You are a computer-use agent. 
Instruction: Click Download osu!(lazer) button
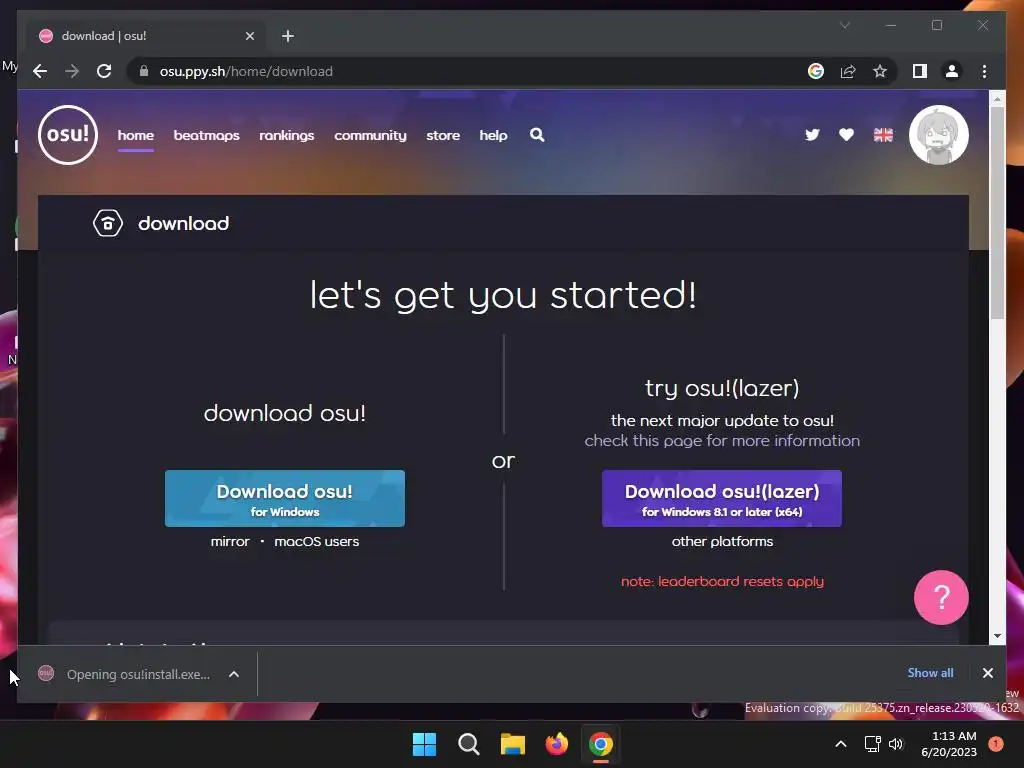(x=722, y=498)
